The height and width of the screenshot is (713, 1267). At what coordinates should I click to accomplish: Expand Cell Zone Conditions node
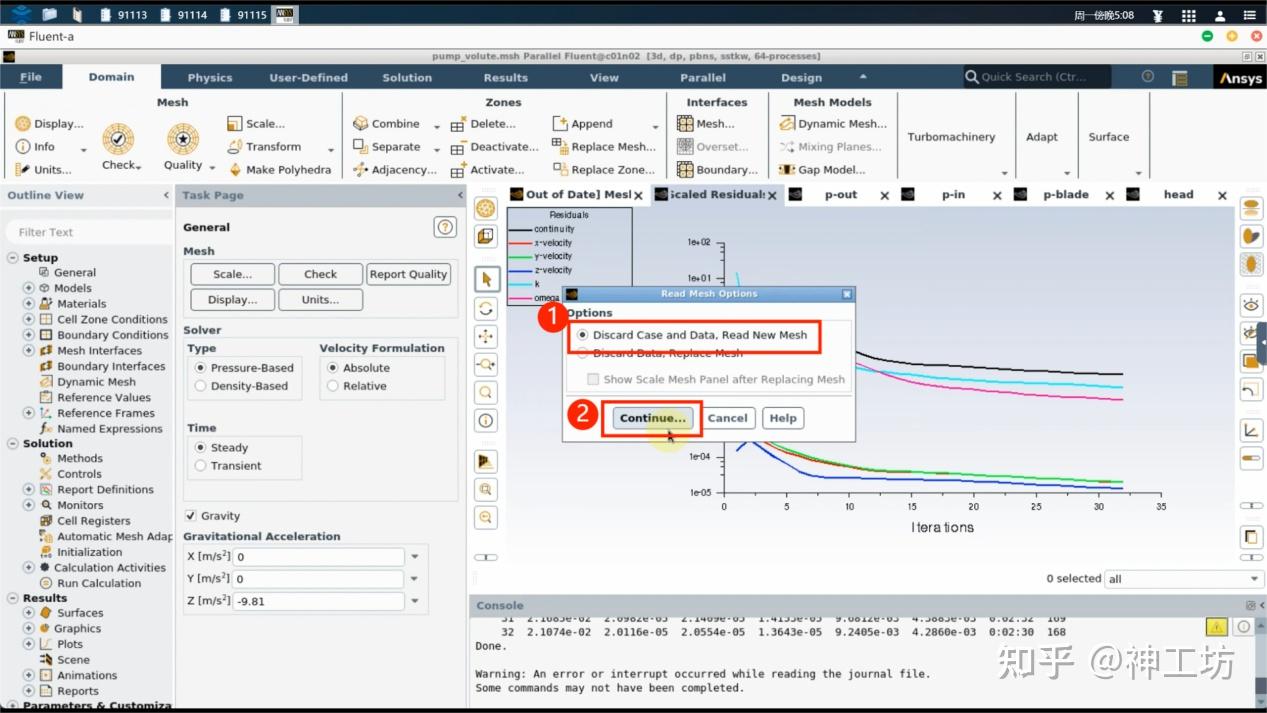pos(28,319)
